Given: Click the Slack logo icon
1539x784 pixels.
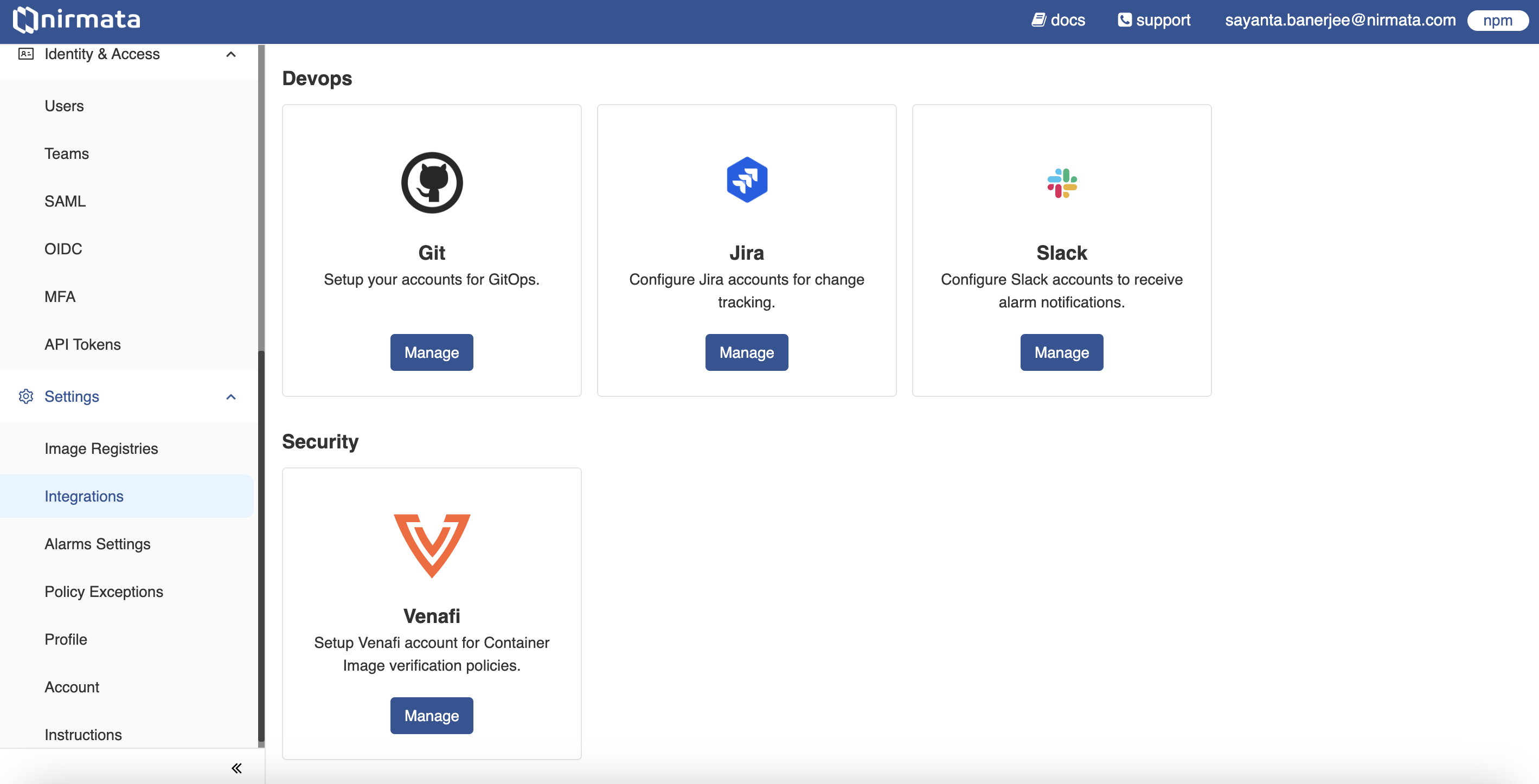Looking at the screenshot, I should pos(1062,183).
